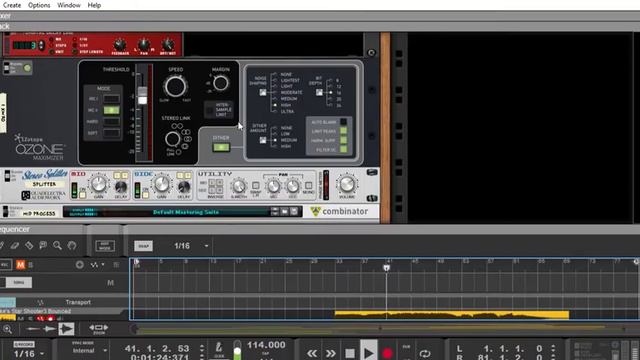
Task: Click the Stereo Link knob
Action: click(x=173, y=139)
